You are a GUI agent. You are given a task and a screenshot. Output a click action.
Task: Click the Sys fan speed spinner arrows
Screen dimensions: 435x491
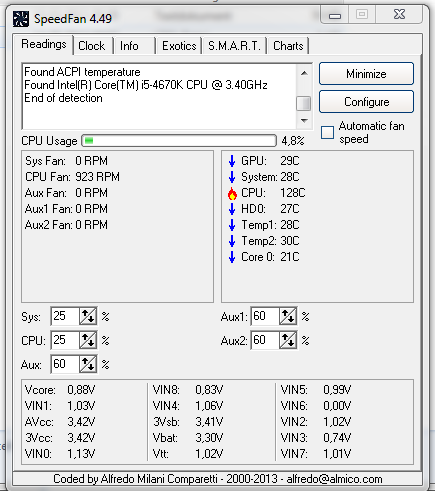click(x=88, y=316)
